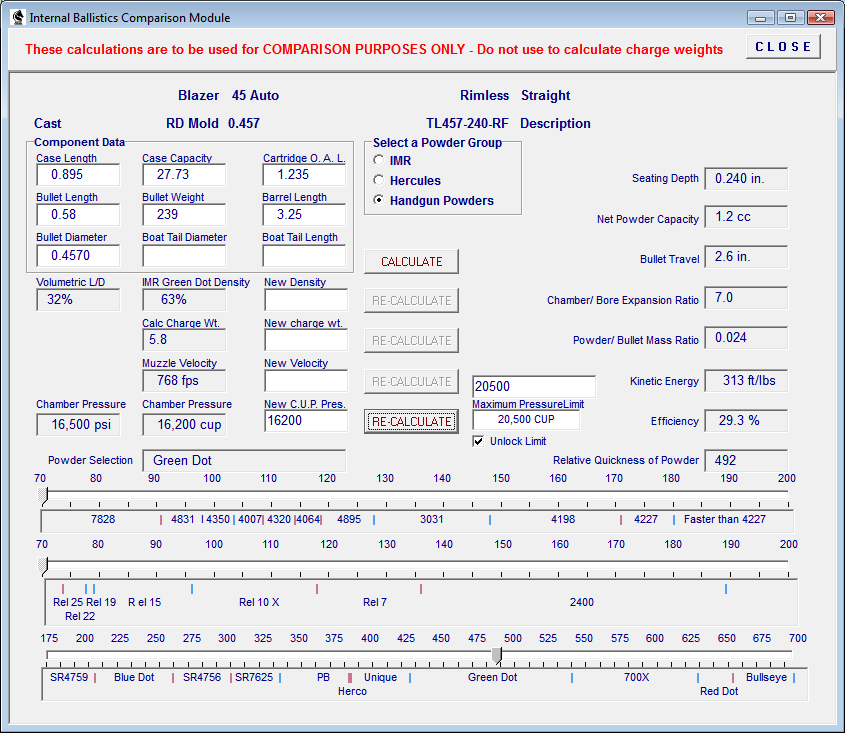The width and height of the screenshot is (845, 733).
Task: Click the Powder Selection field showing Green Dot
Action: coord(244,461)
